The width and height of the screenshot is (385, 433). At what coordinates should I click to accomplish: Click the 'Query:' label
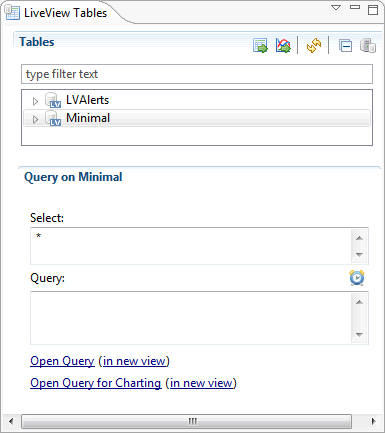47,278
